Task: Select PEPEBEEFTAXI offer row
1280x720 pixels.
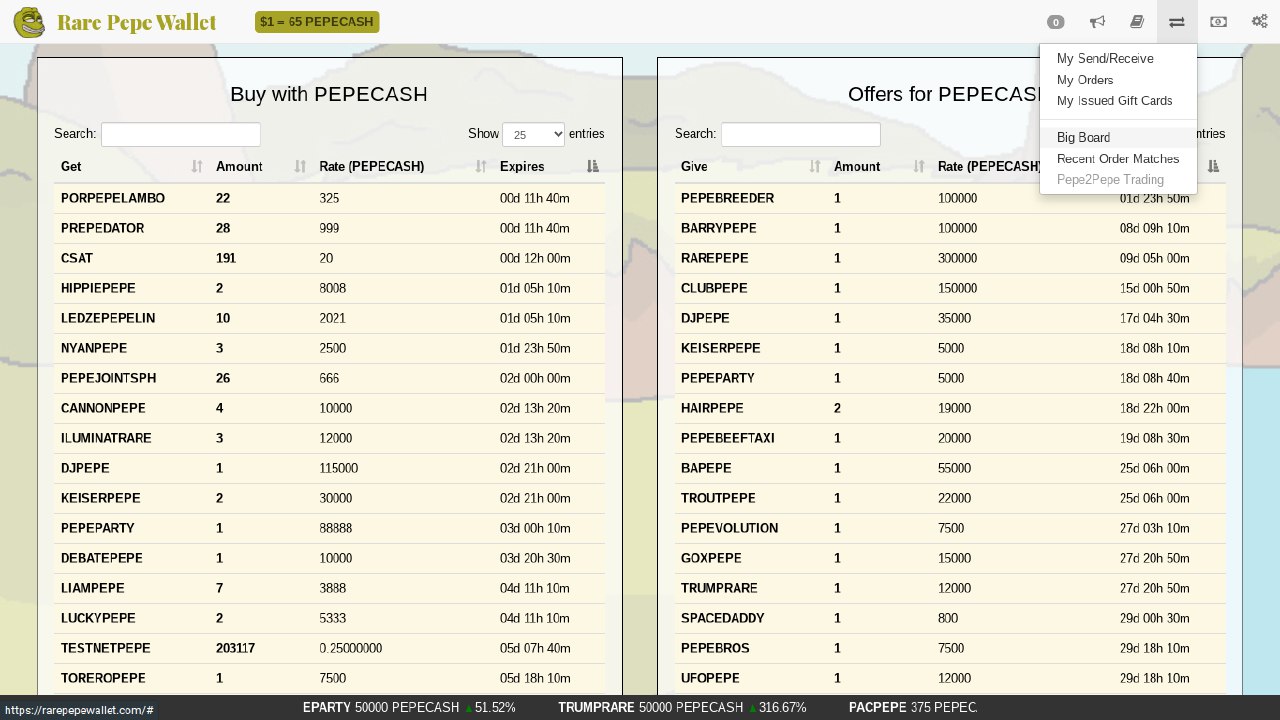Action: tap(950, 438)
